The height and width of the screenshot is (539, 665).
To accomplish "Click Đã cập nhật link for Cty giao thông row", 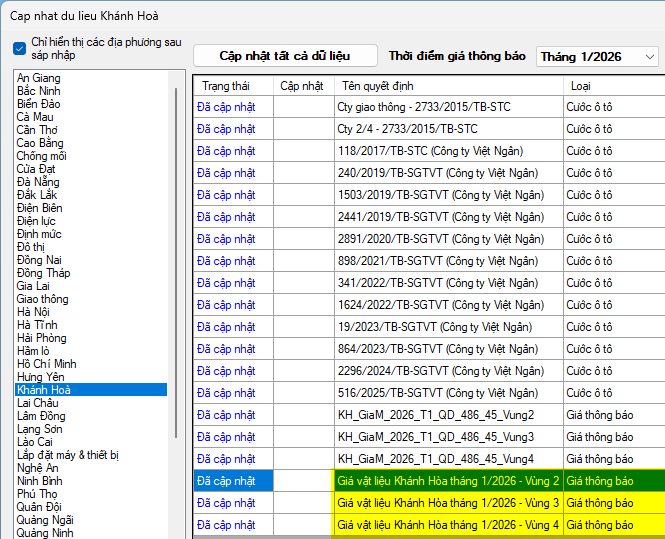I will (x=226, y=107).
